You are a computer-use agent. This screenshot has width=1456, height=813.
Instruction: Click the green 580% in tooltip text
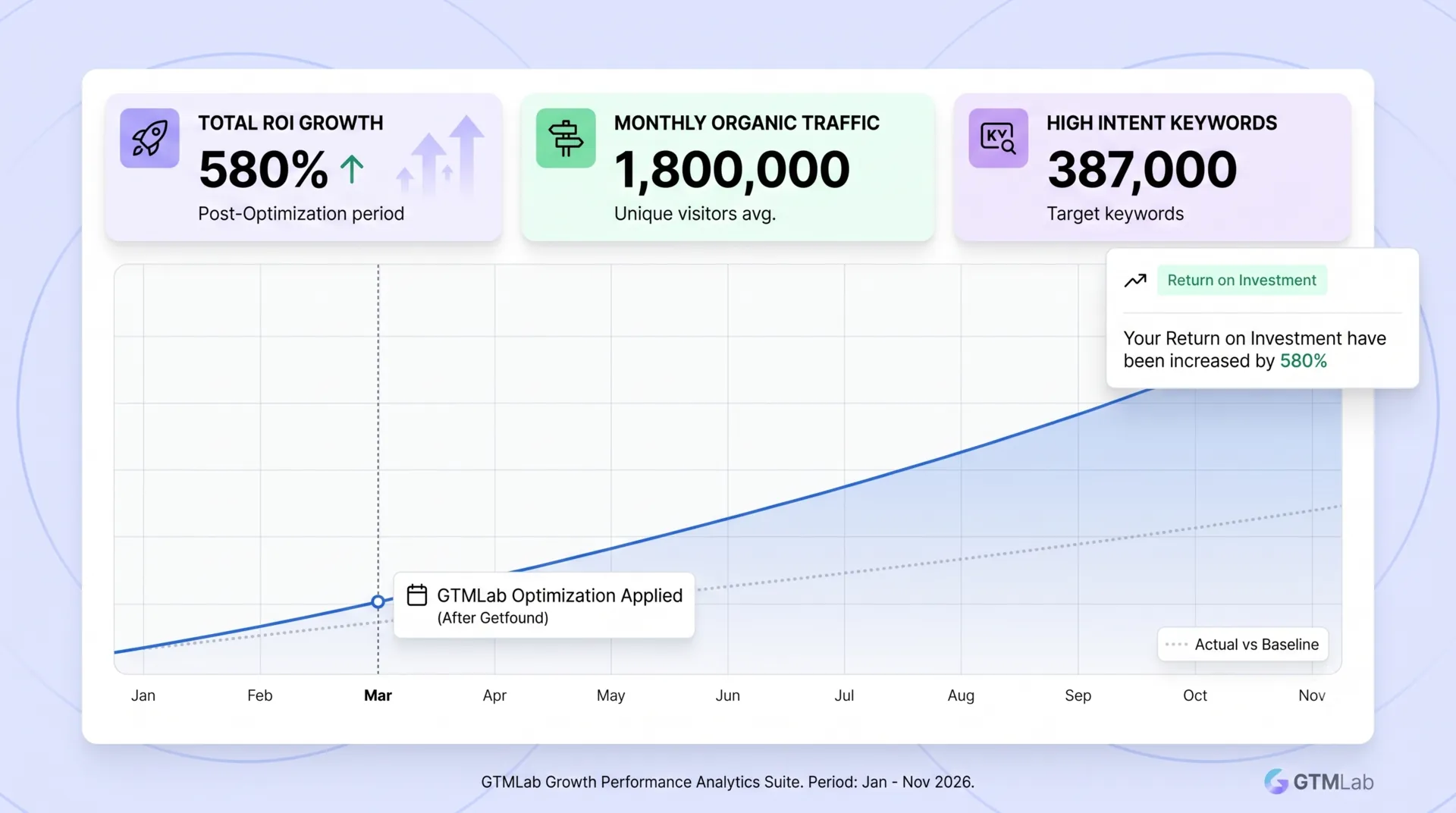1303,361
